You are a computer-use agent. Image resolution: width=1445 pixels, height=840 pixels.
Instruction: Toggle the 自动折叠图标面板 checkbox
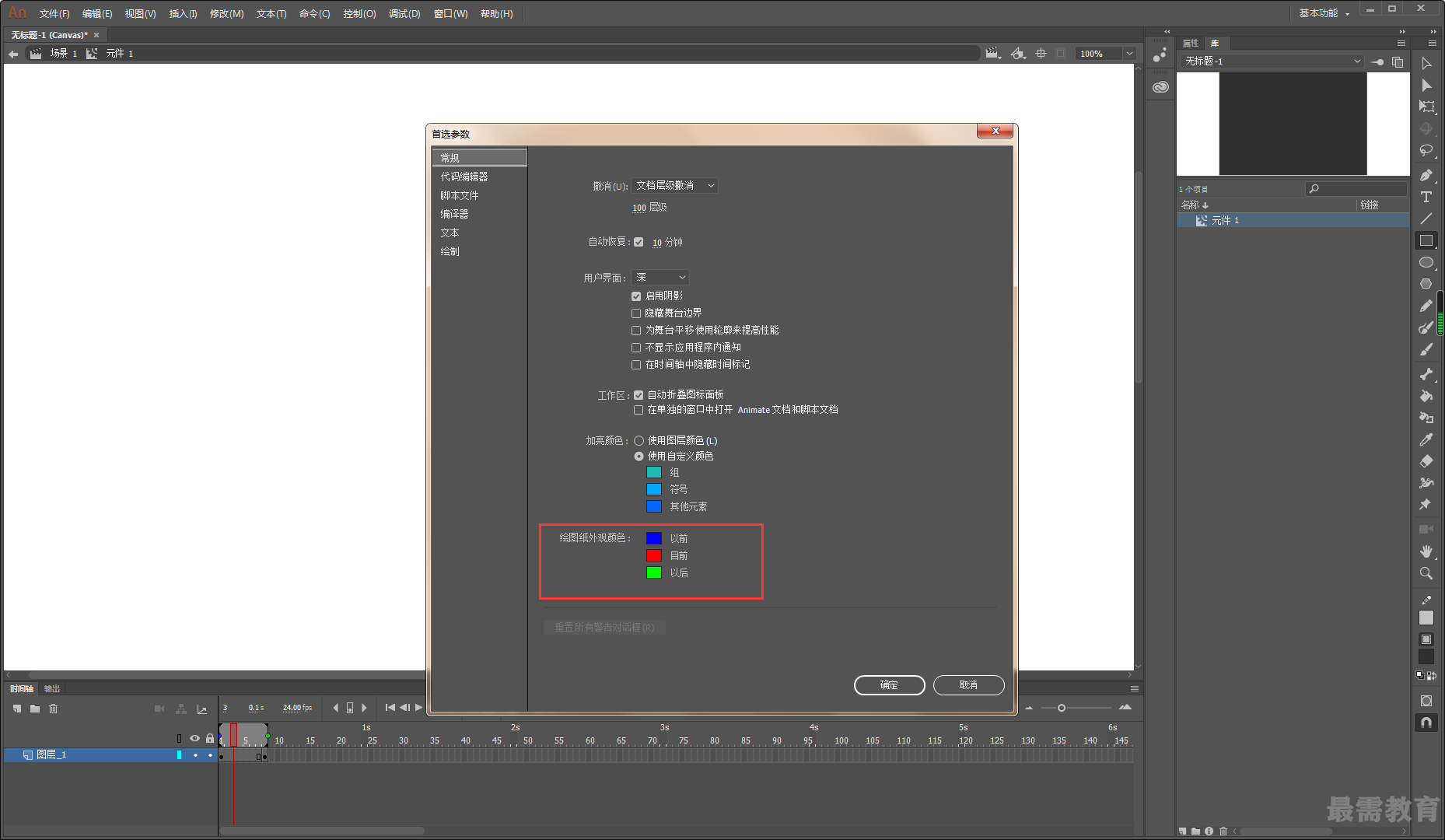click(639, 395)
